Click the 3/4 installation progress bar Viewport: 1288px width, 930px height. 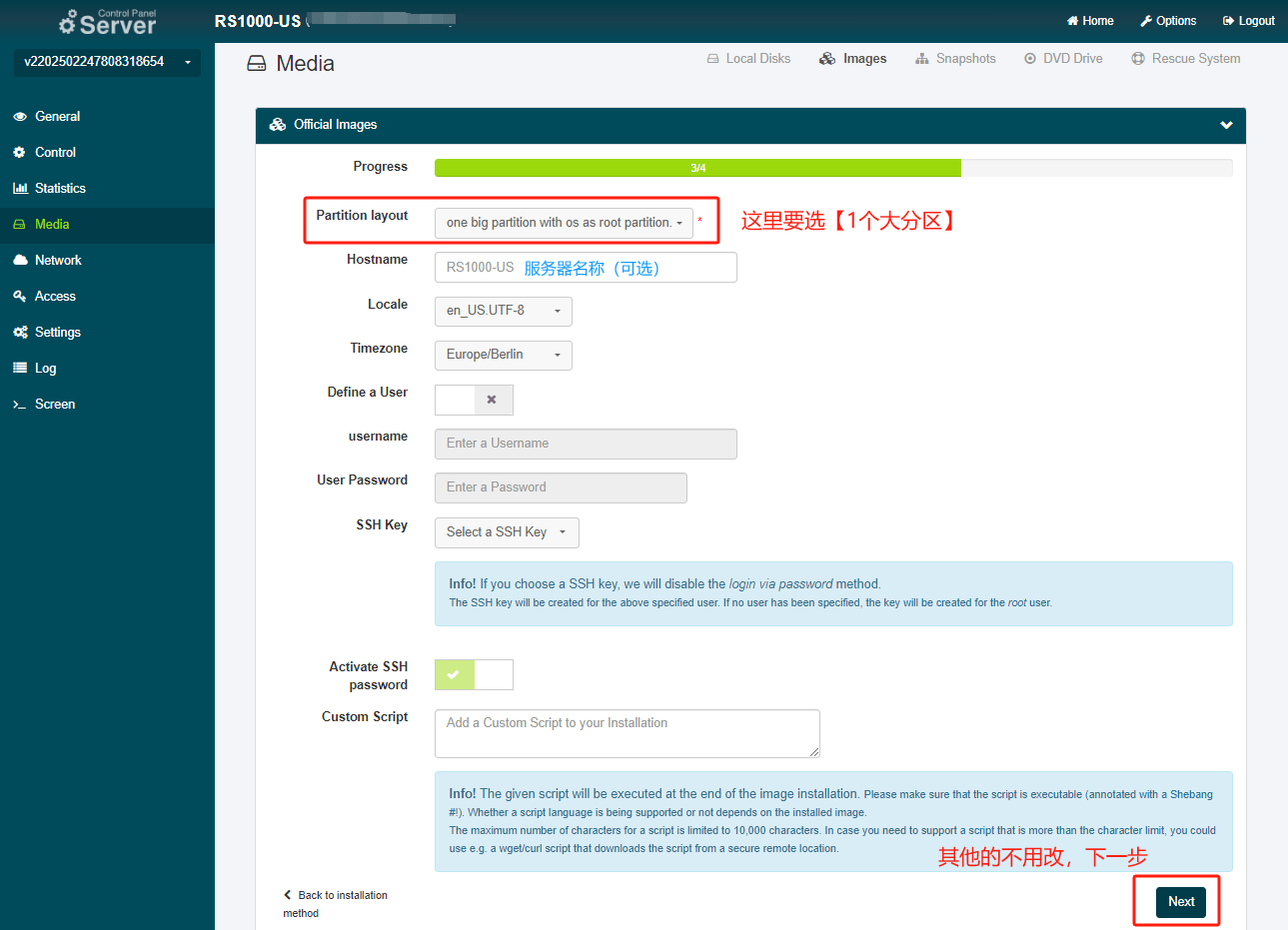tap(697, 168)
